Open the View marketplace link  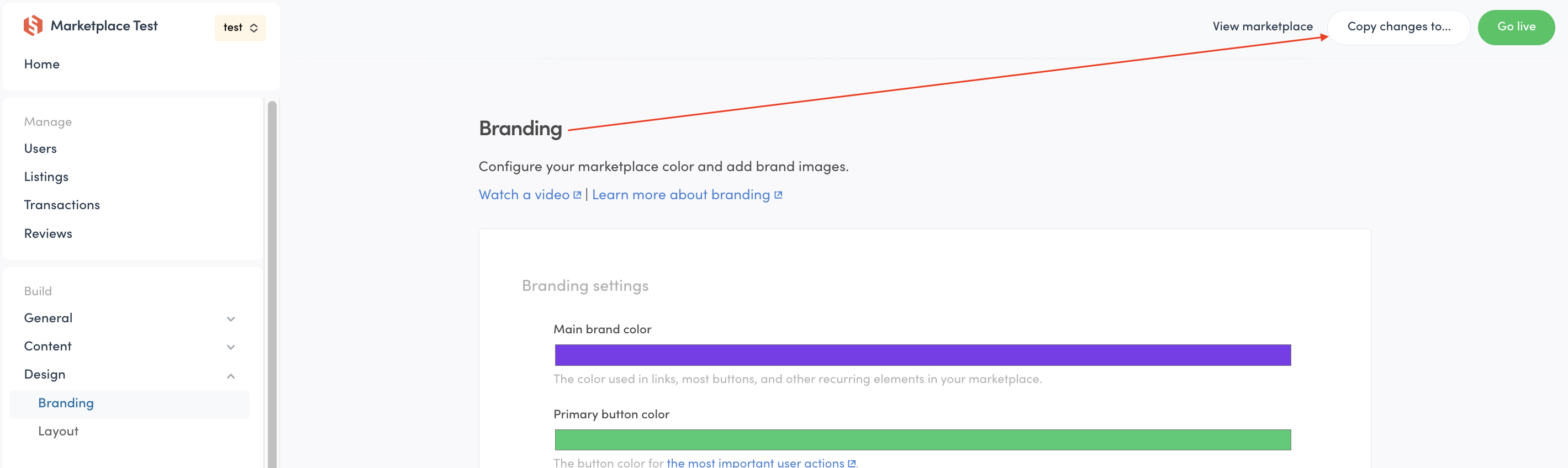point(1262,26)
